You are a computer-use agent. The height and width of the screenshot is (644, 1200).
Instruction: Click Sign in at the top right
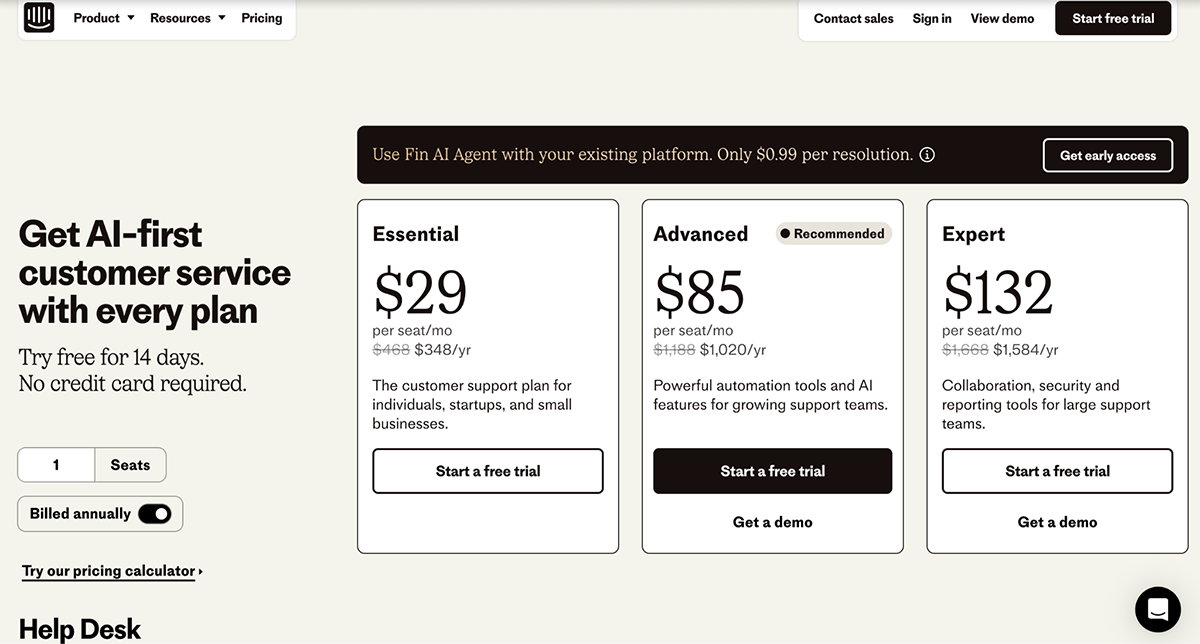tap(931, 18)
